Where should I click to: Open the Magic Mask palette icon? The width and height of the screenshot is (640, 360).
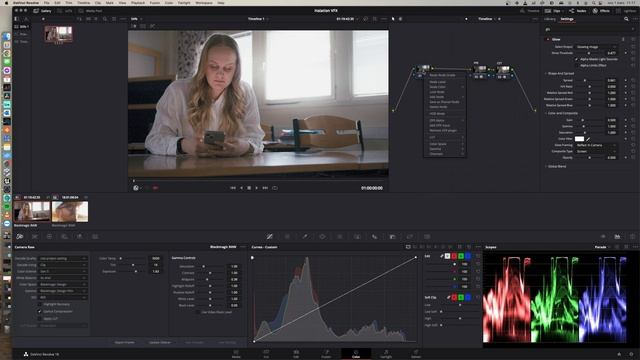point(357,236)
